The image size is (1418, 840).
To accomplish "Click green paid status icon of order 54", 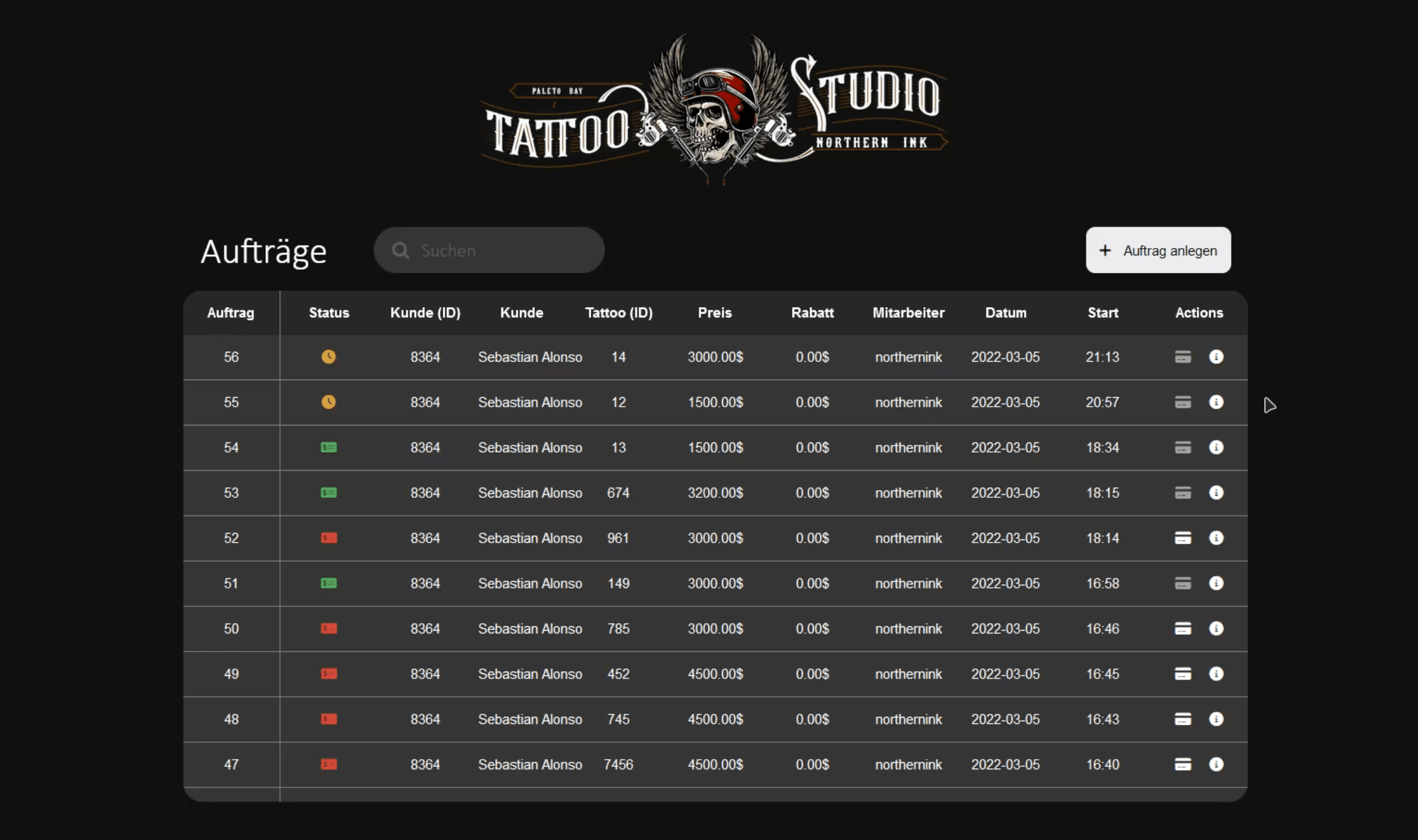I will [328, 447].
